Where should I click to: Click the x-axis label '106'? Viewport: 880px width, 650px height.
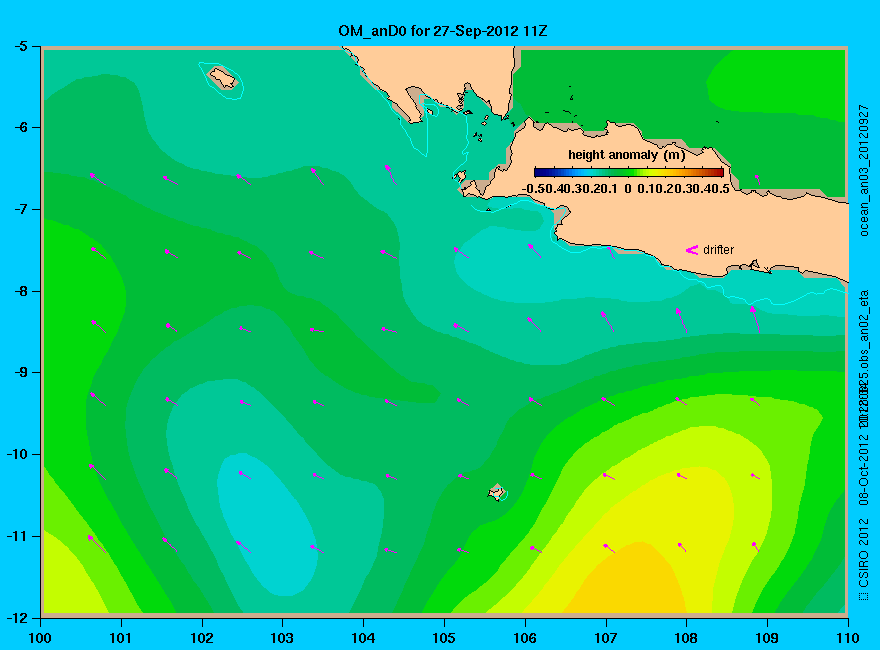525,638
